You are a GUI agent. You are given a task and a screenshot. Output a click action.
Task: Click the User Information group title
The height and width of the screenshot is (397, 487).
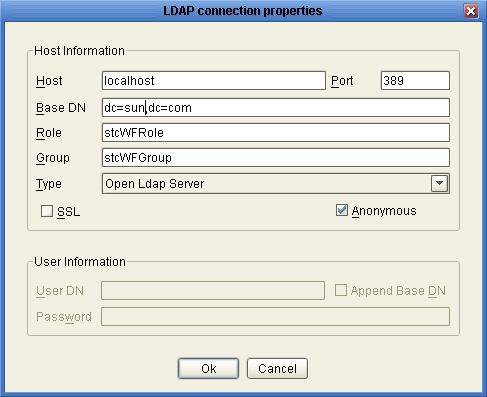[x=80, y=262]
